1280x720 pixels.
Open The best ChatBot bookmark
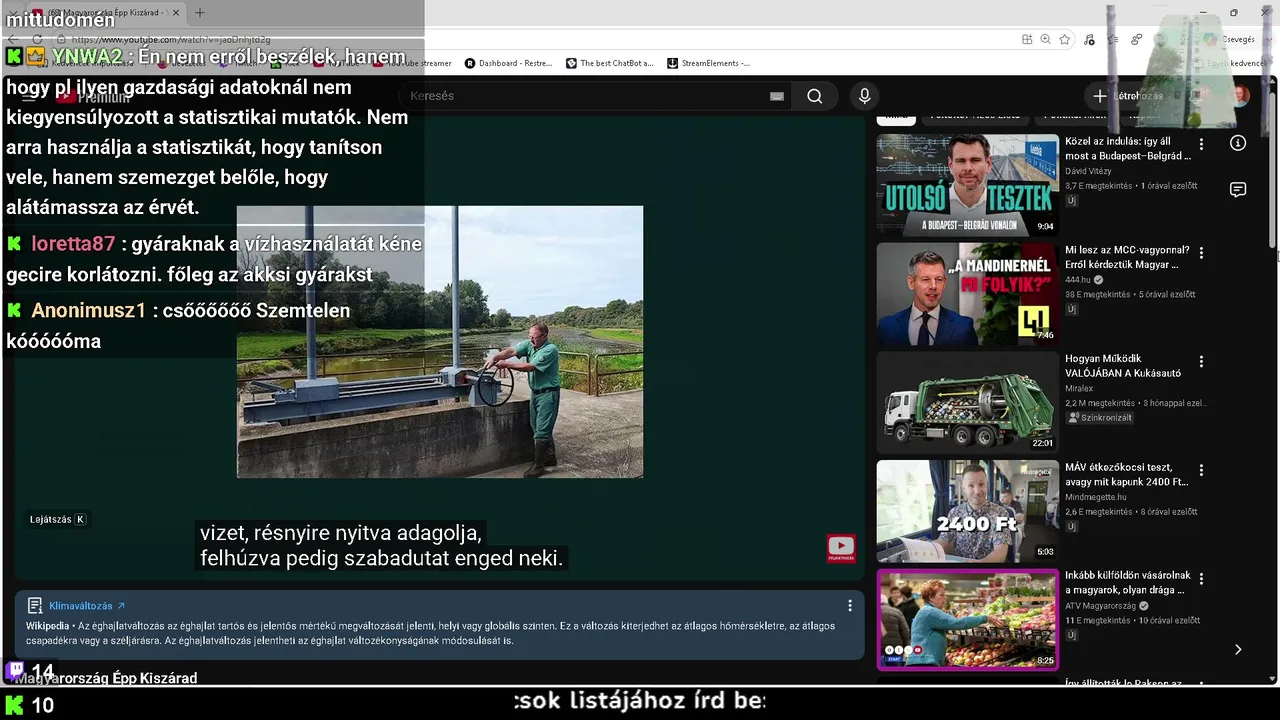tap(610, 63)
